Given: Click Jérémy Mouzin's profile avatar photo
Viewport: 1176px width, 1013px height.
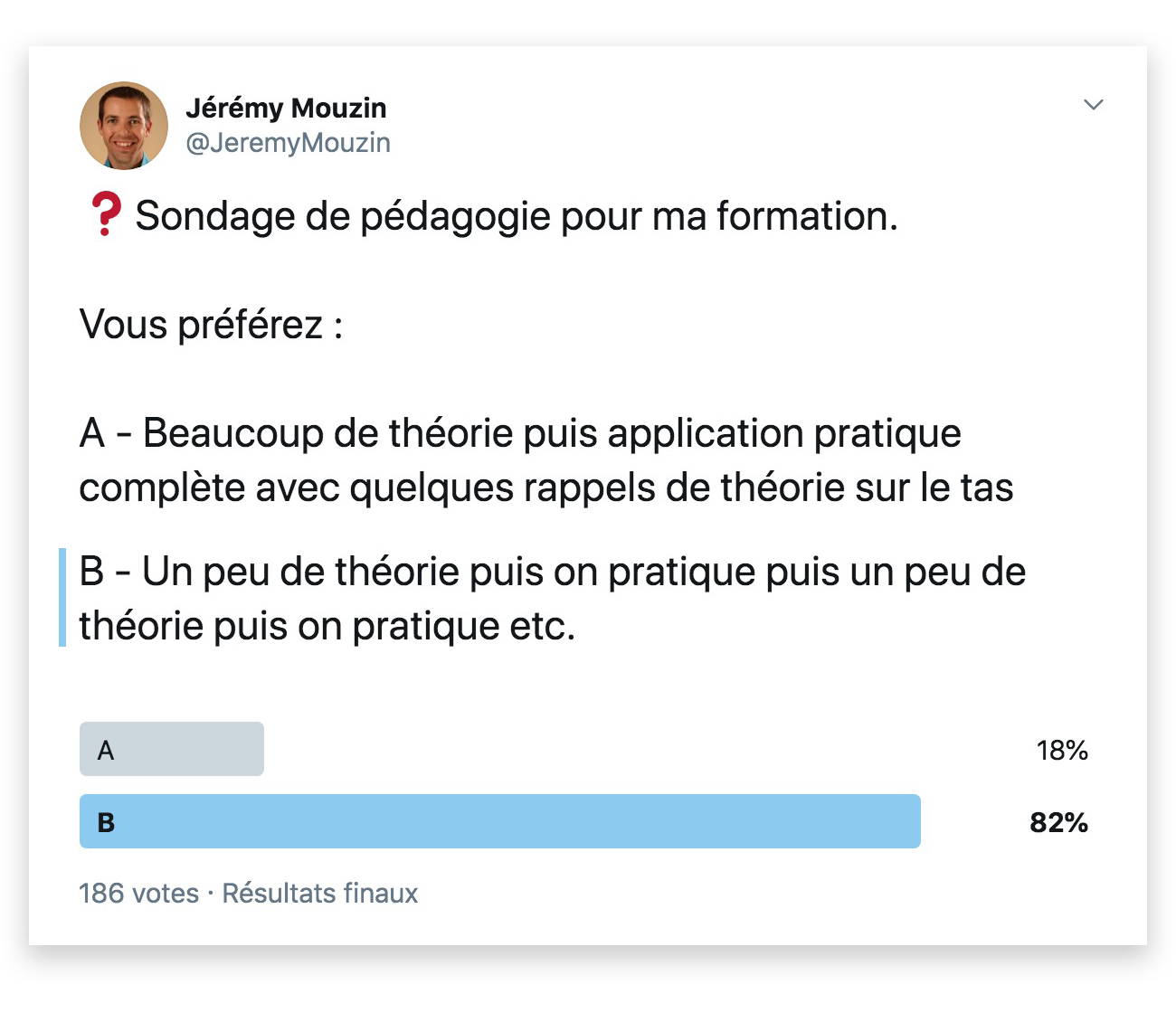Looking at the screenshot, I should pyautogui.click(x=124, y=126).
